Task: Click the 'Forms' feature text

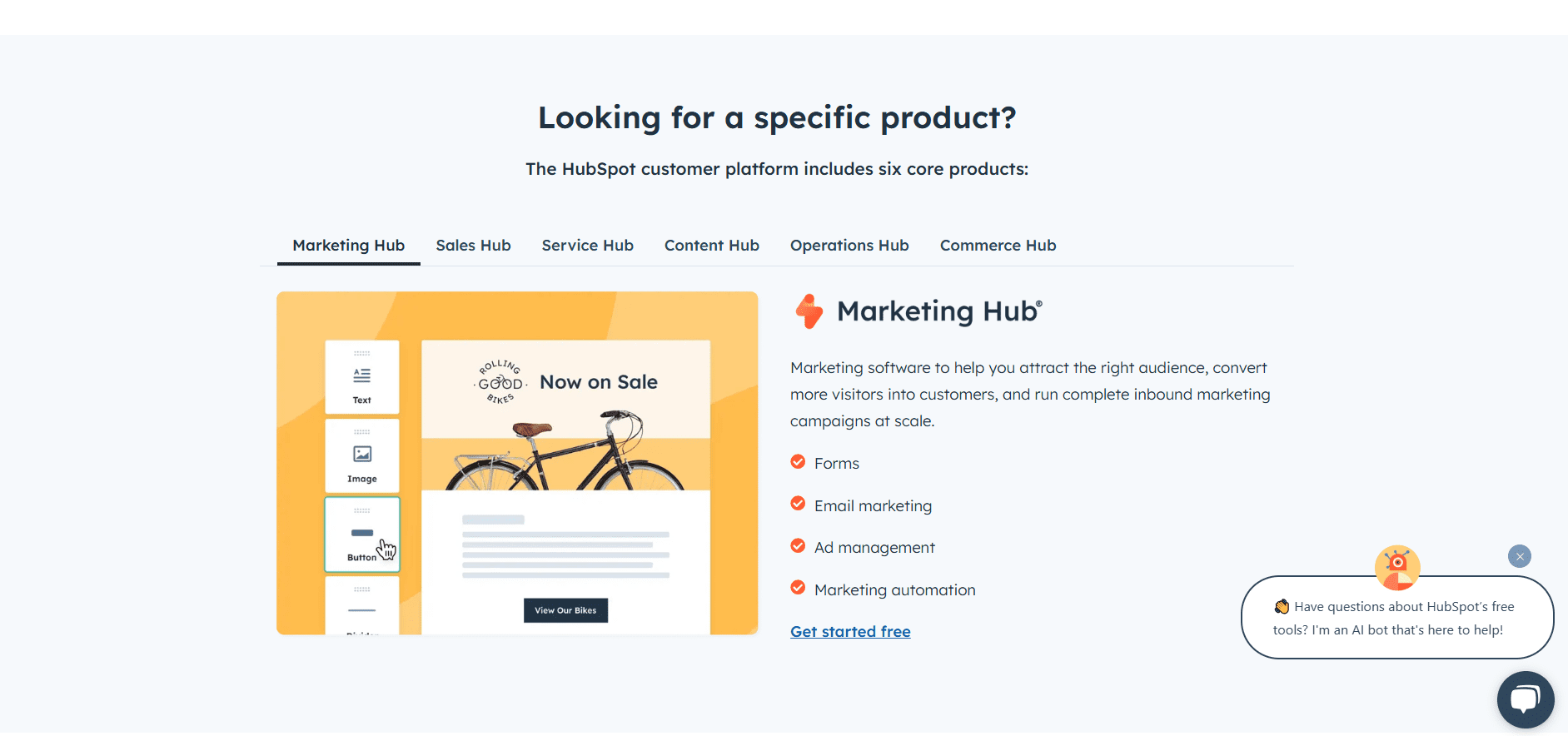Action: pos(836,464)
